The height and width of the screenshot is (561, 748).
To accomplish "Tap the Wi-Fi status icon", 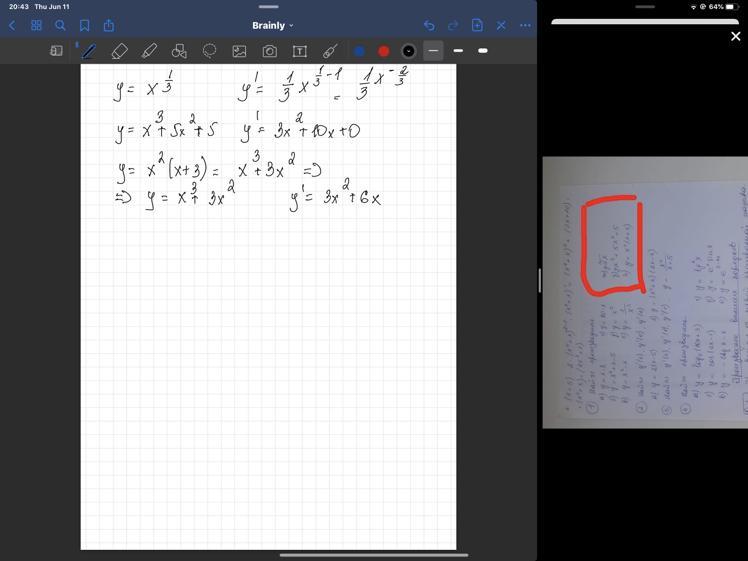I will click(694, 7).
